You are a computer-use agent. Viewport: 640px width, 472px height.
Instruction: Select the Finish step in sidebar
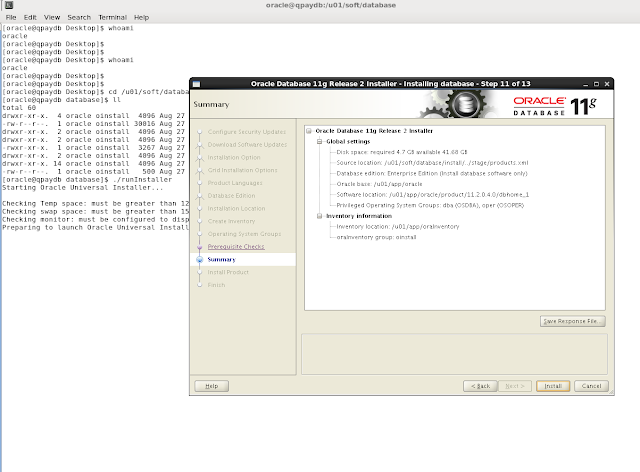pyautogui.click(x=216, y=285)
